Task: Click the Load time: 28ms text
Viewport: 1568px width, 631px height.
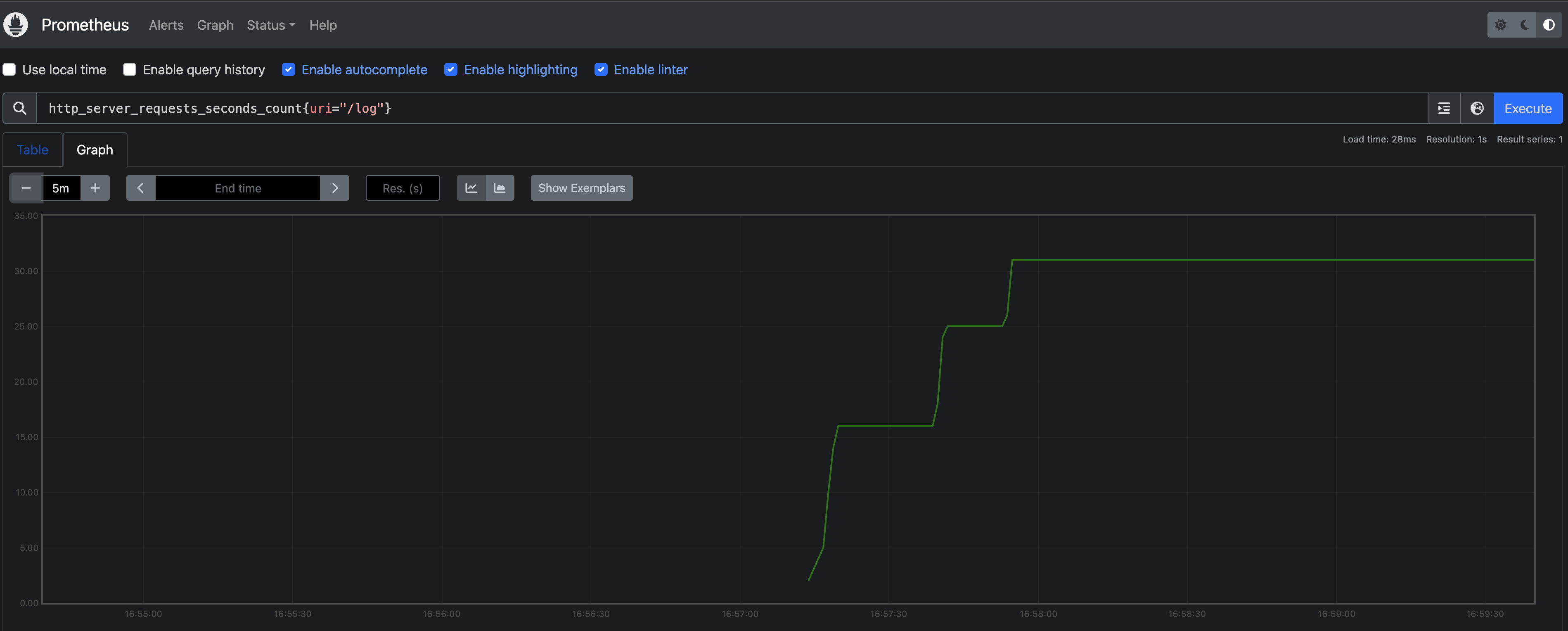Action: click(1379, 140)
